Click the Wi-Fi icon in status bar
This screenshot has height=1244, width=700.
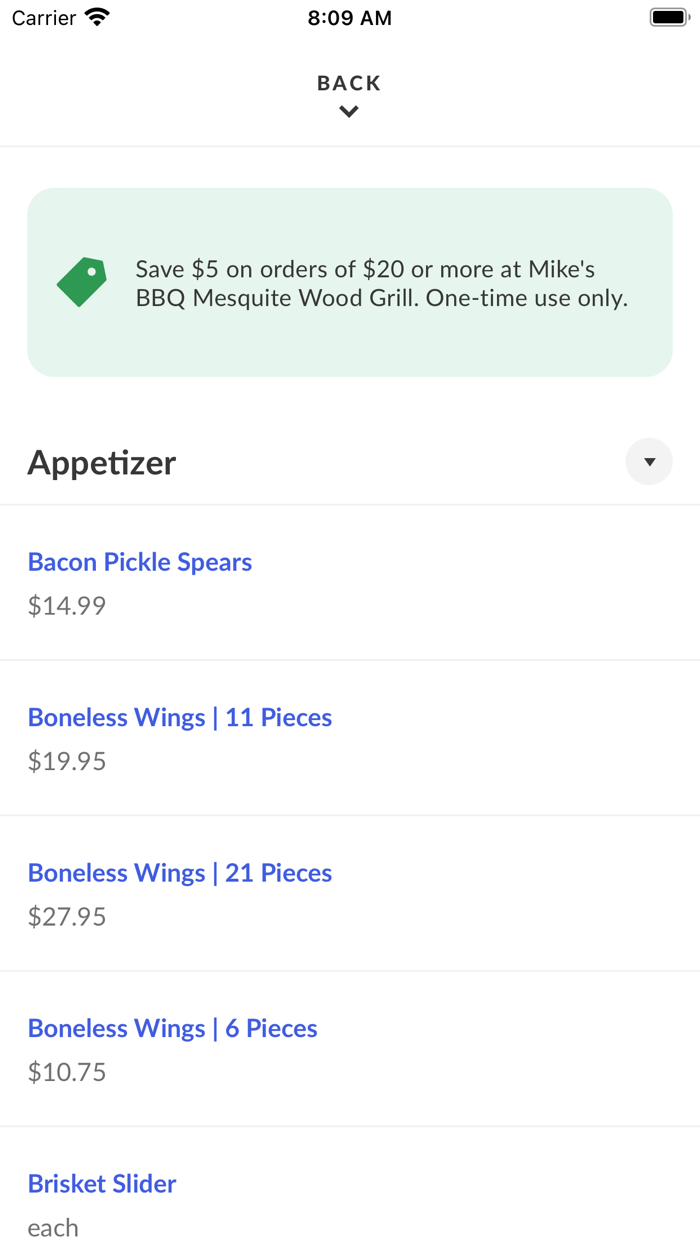coord(96,16)
